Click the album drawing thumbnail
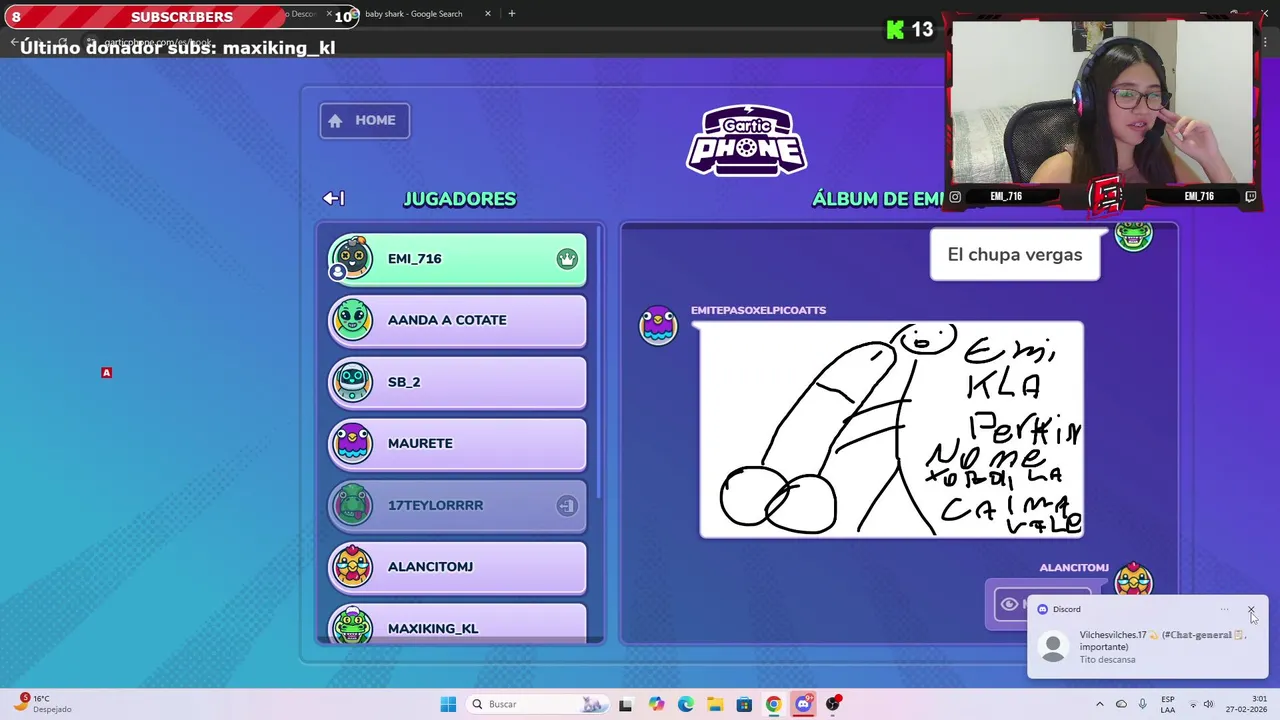1280x720 pixels. (x=891, y=430)
